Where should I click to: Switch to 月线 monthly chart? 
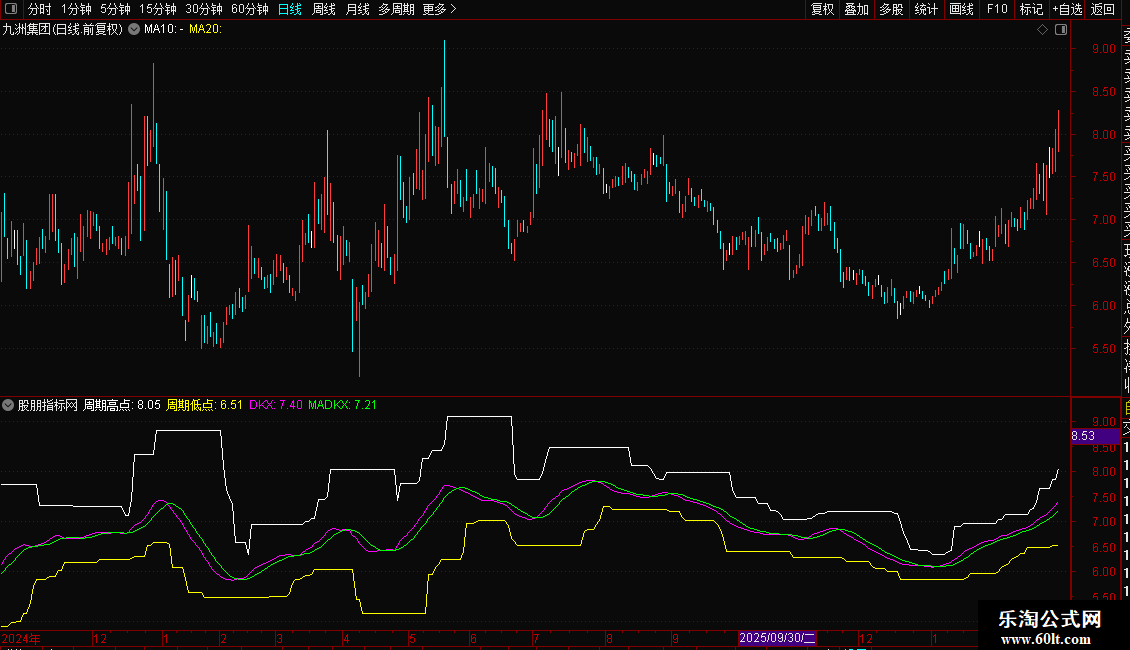click(x=357, y=9)
